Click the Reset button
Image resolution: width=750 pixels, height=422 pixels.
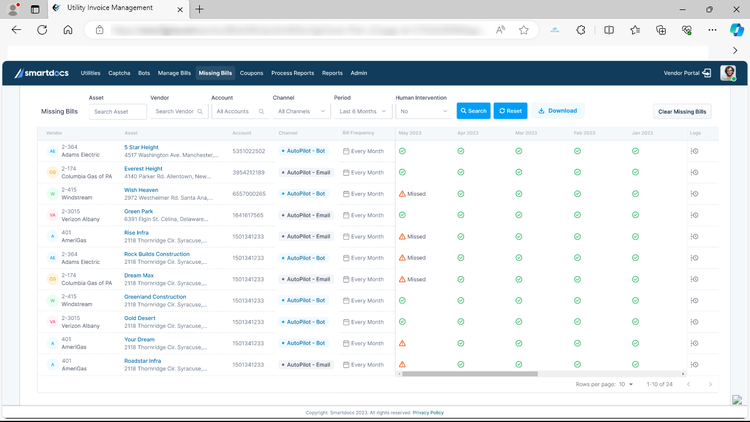tap(510, 111)
